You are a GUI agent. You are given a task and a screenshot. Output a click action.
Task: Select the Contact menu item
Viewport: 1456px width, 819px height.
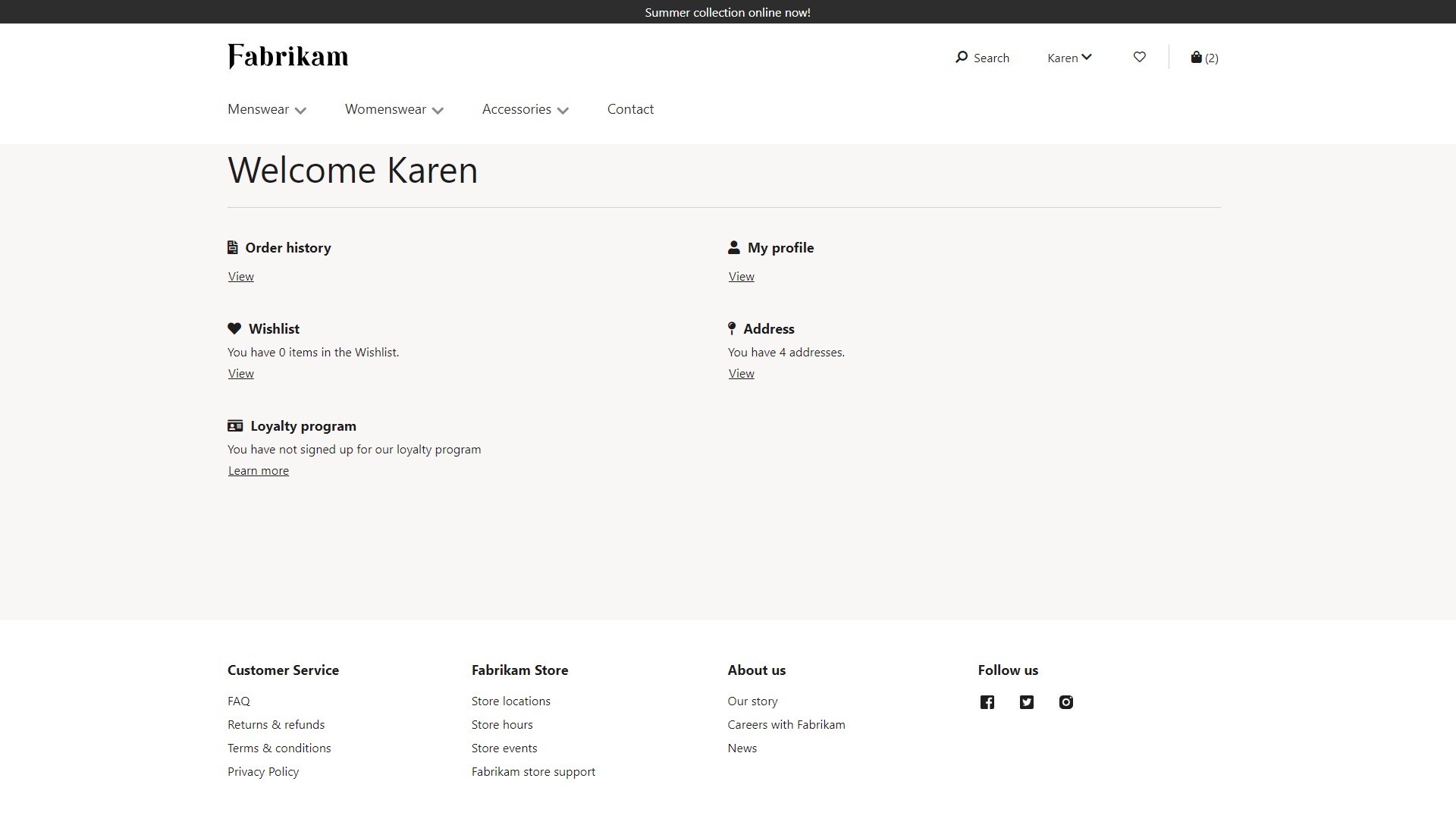630,109
